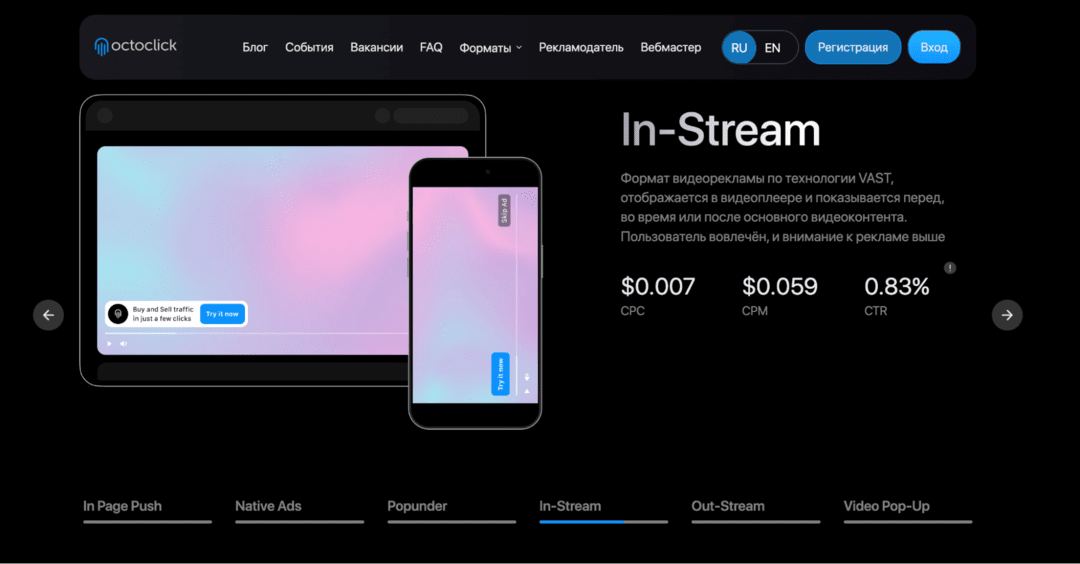Go to previous slide with left arrow
1080x564 pixels.
48,315
